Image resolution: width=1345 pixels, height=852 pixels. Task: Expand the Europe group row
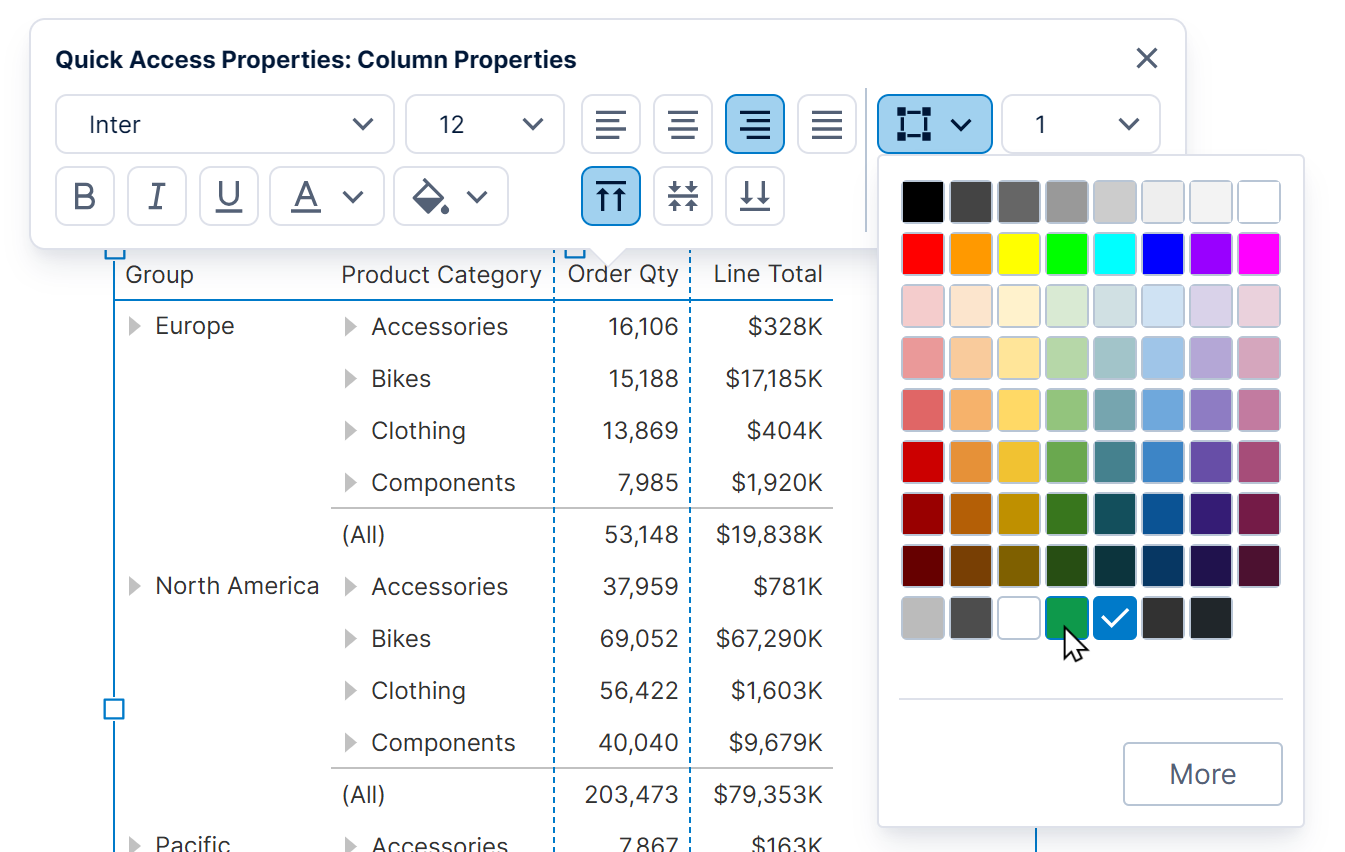tap(135, 325)
